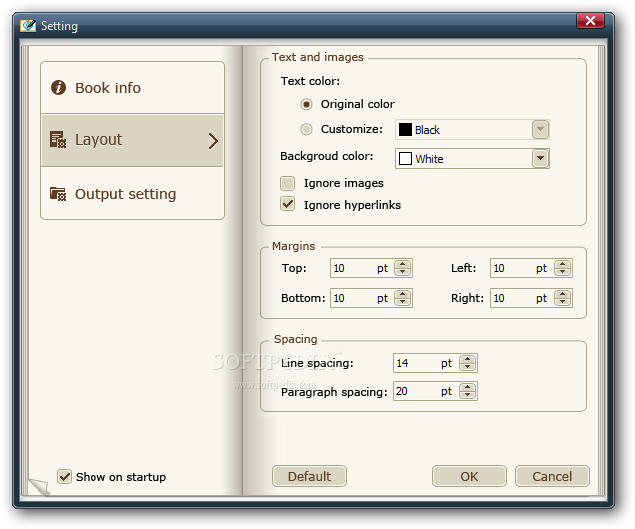This screenshot has width=635, height=529.
Task: Increase the Paragraph spacing value
Action: click(467, 387)
